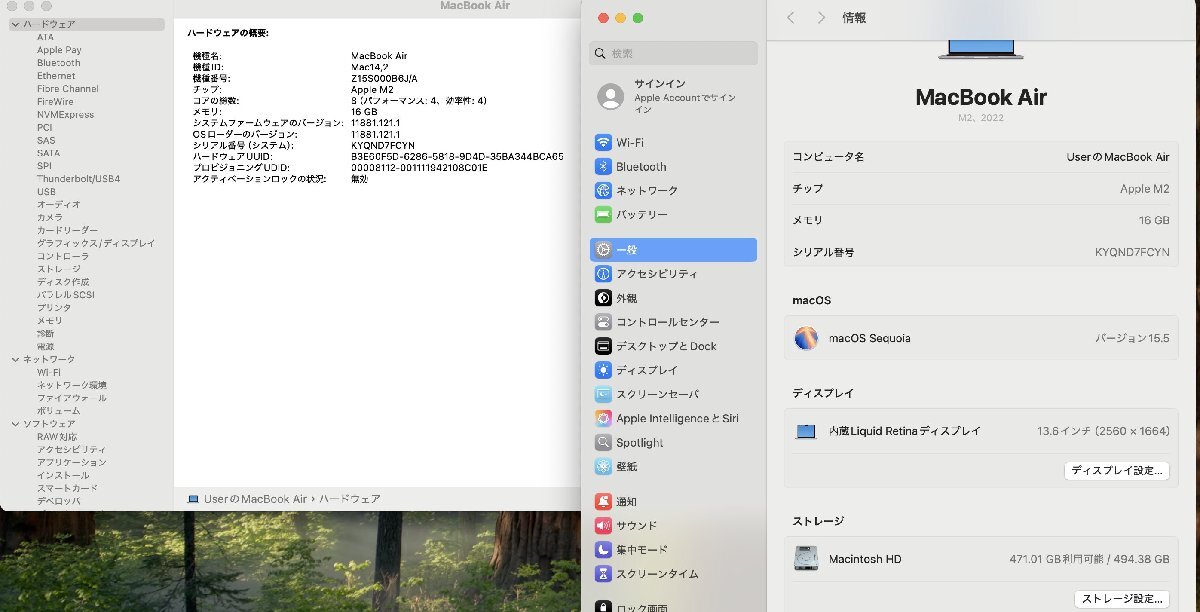This screenshot has width=1200, height=612.
Task: Select グラフィックス/ディスプレイ in the hardware list
Action: [x=96, y=243]
